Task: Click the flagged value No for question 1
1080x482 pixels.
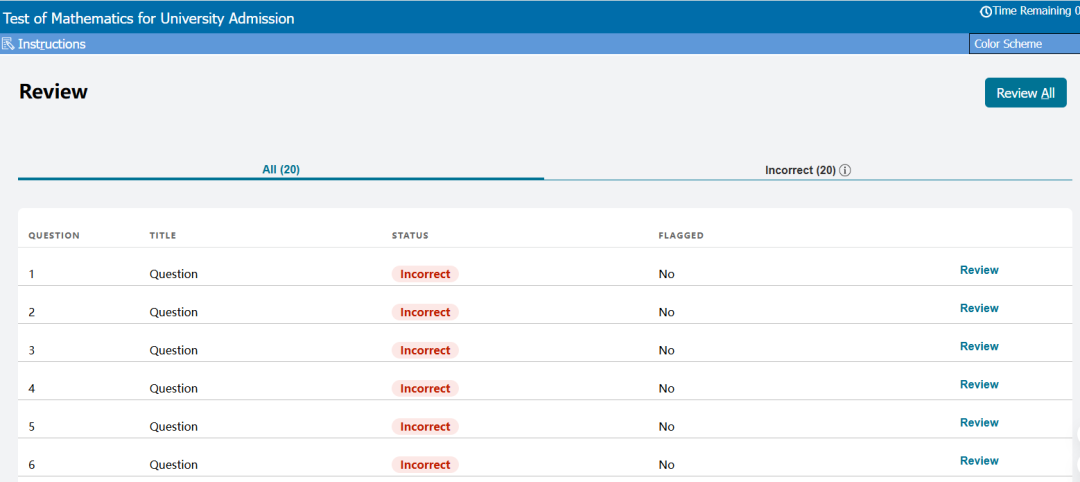Action: [x=666, y=274]
